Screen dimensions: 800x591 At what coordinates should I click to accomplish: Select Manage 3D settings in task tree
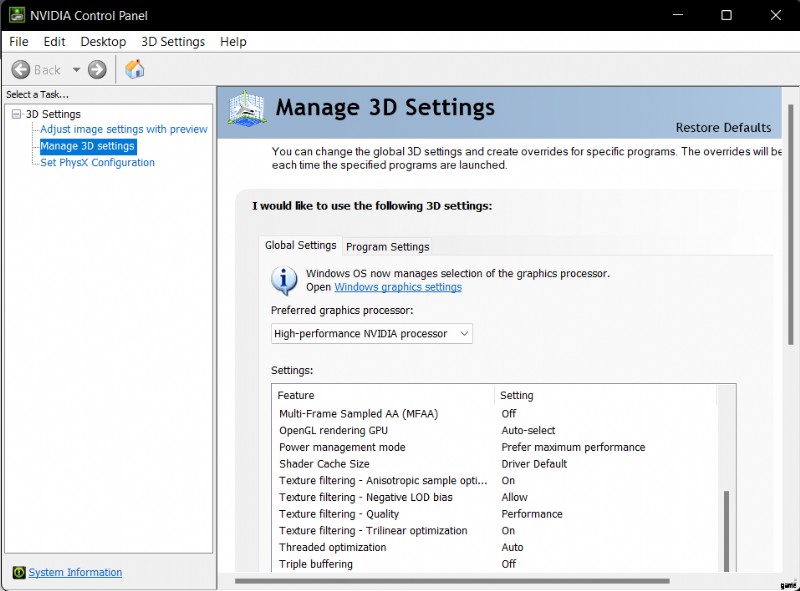[88, 146]
